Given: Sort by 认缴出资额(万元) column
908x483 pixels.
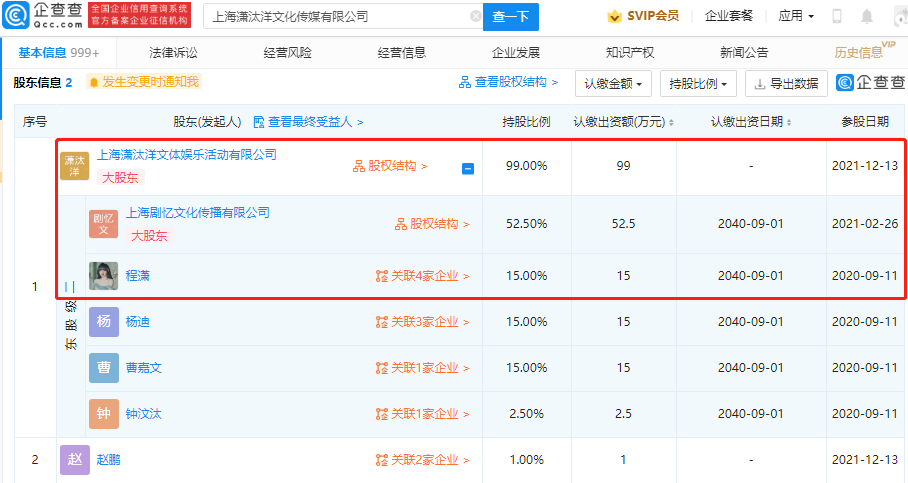Looking at the screenshot, I should click(x=623, y=122).
